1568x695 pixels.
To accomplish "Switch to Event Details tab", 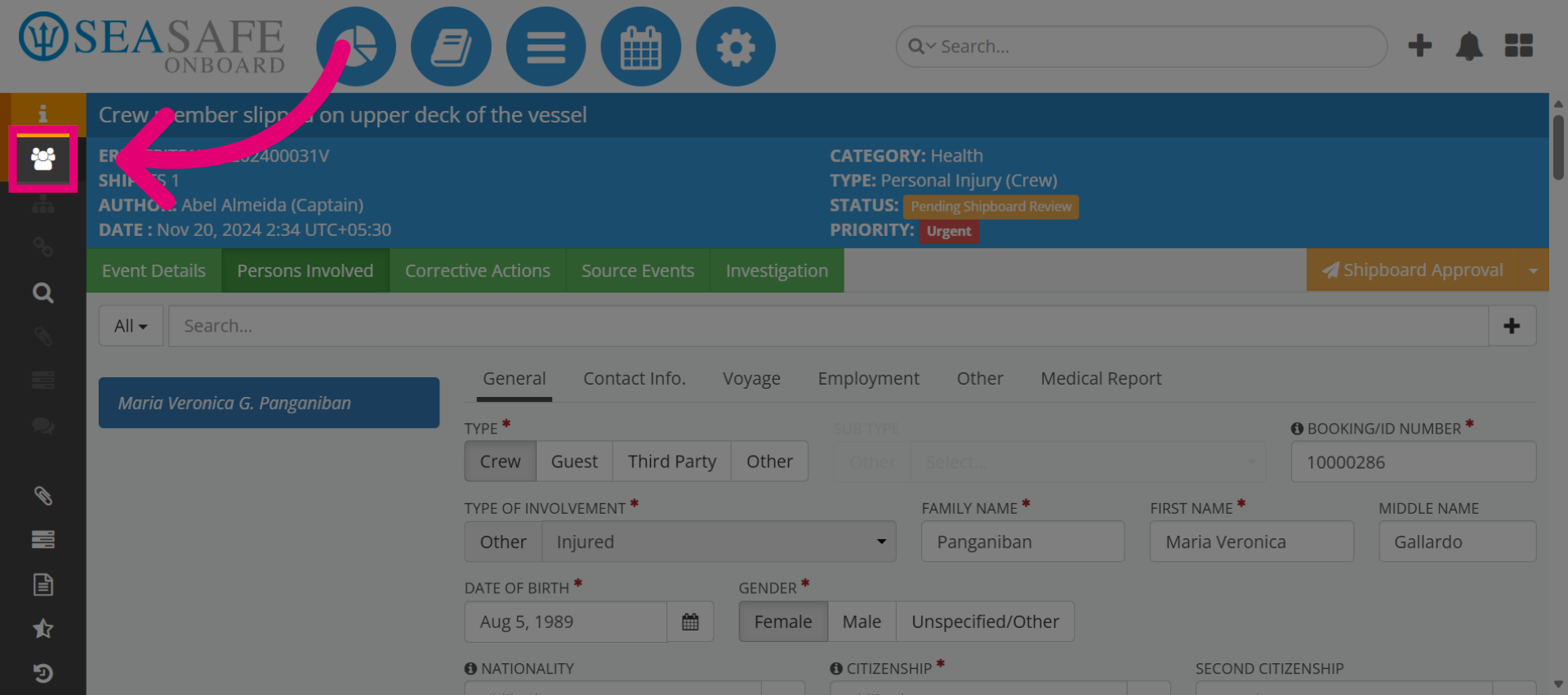I will (x=154, y=270).
